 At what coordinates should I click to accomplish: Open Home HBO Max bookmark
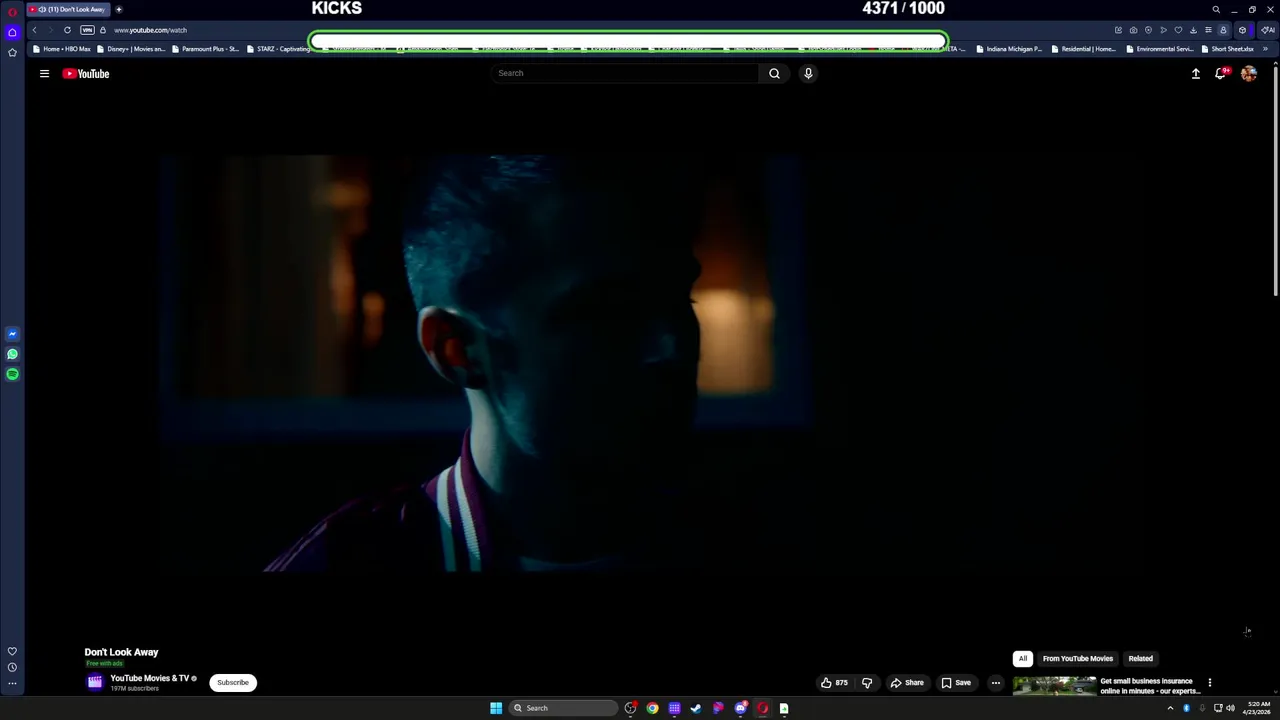(62, 49)
